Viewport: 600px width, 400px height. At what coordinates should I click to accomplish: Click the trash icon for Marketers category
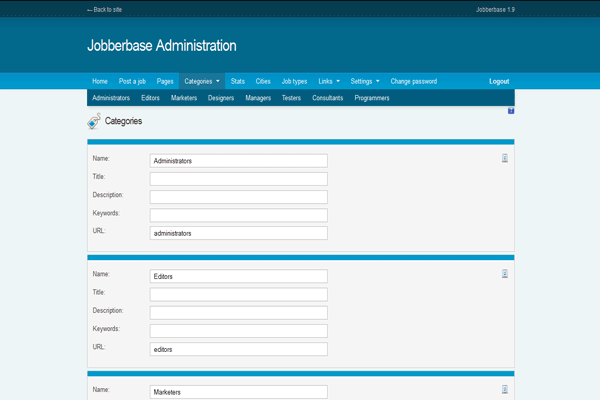[x=505, y=389]
